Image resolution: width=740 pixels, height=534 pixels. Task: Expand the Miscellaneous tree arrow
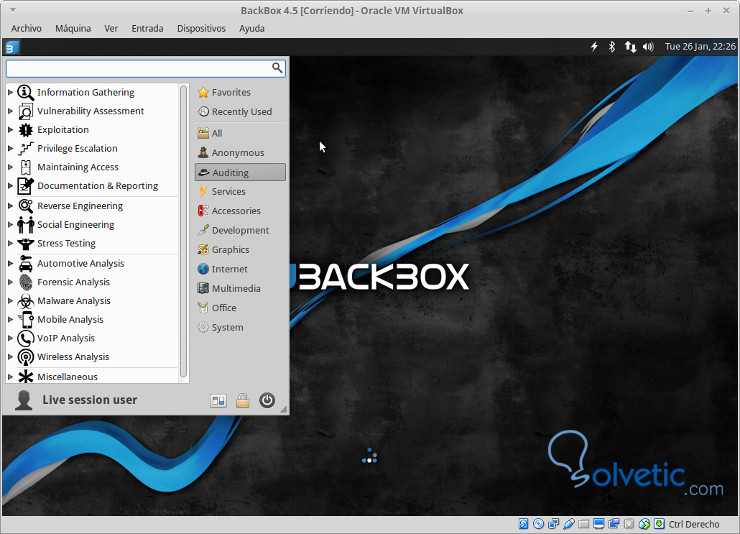point(10,376)
